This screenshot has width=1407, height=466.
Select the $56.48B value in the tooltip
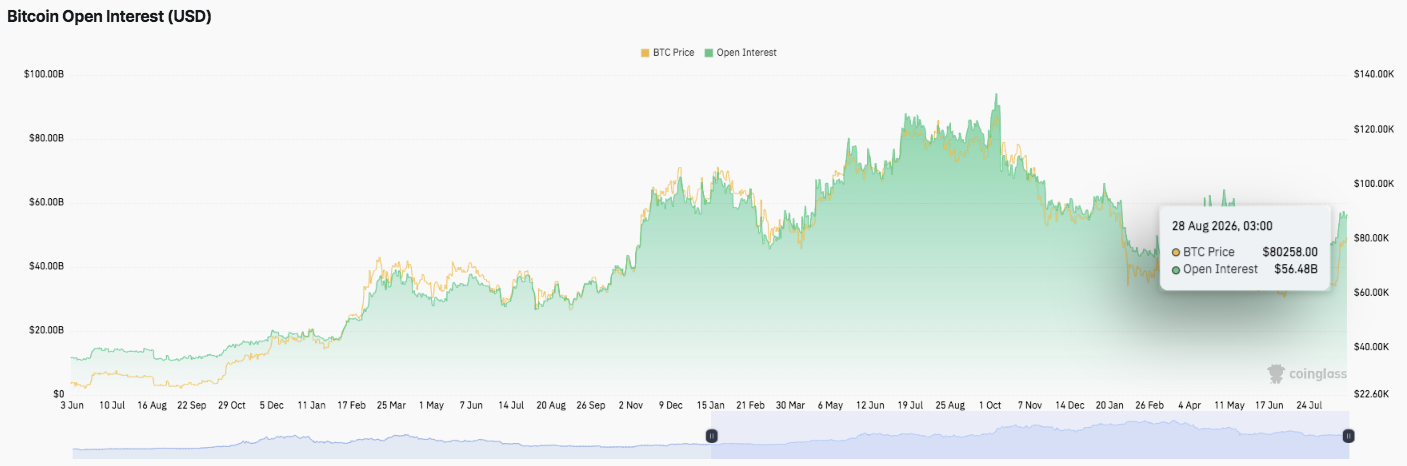[x=1296, y=269]
